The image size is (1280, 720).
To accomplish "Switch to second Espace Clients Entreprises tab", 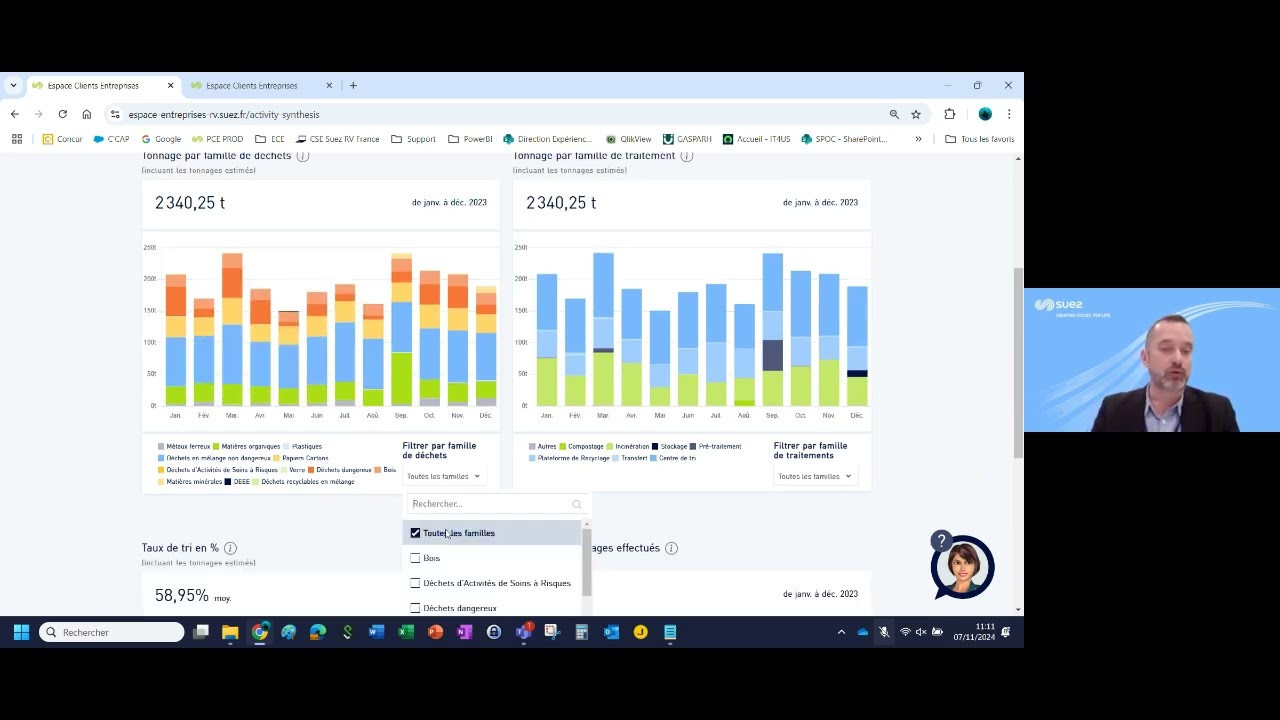I will [x=251, y=86].
